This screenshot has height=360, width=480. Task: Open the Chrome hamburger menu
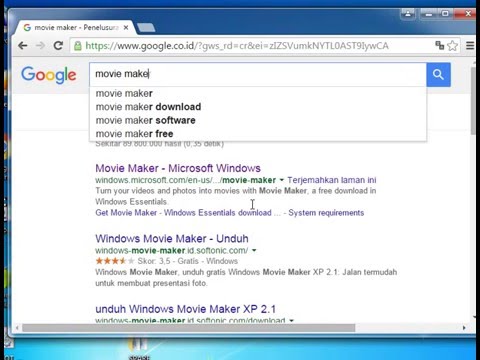[470, 45]
